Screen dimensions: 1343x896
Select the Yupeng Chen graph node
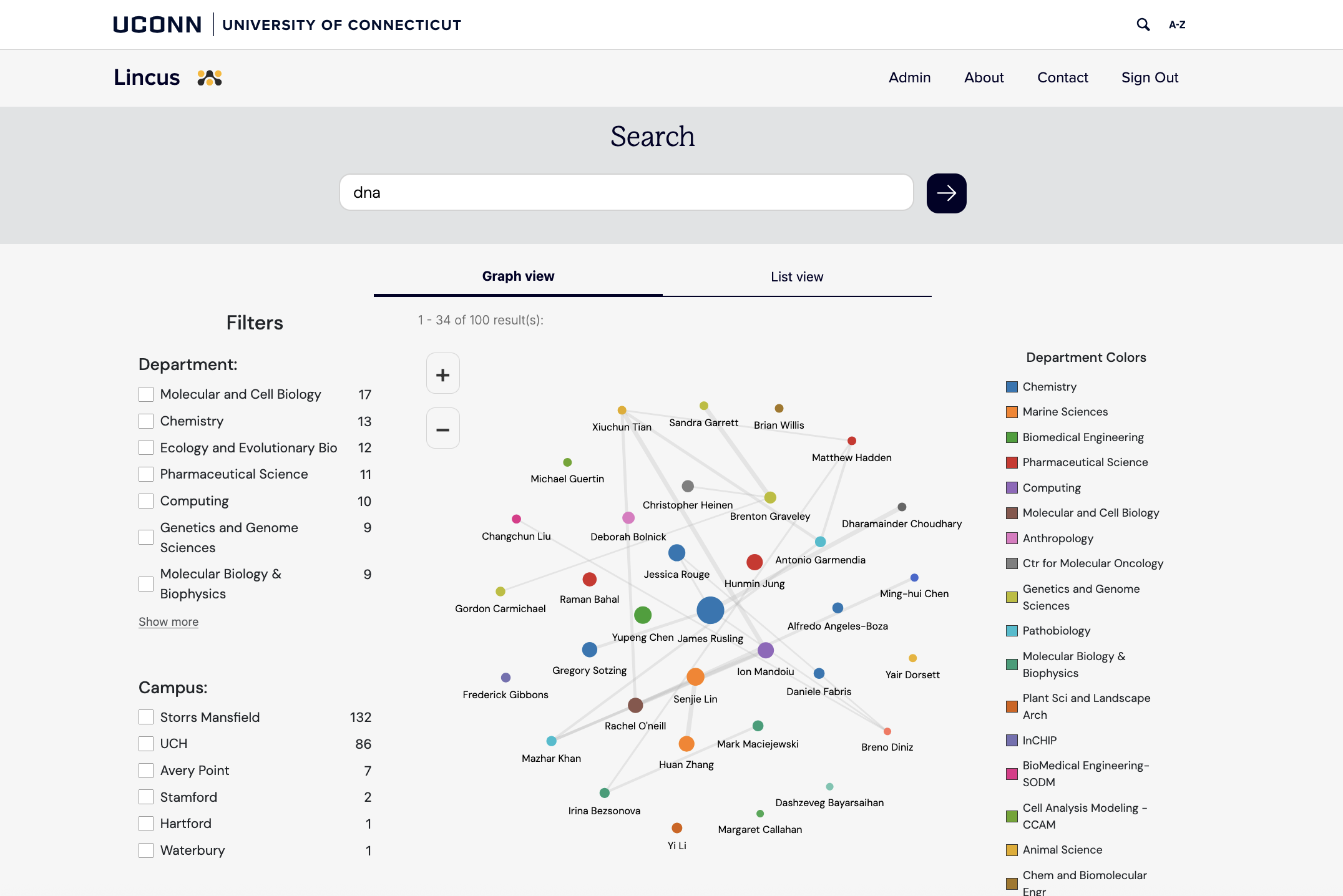pyautogui.click(x=643, y=615)
